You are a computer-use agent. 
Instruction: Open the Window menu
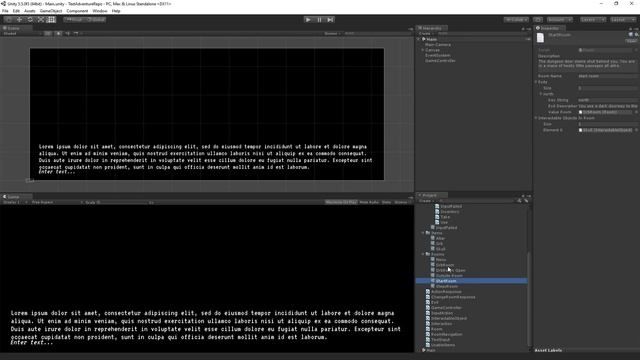(x=100, y=11)
